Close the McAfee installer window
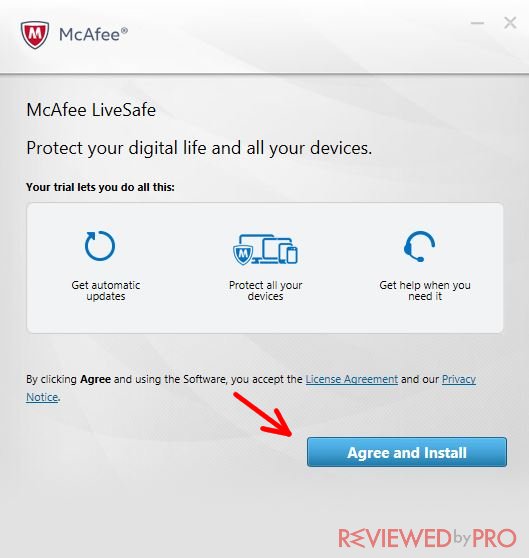 [510, 23]
